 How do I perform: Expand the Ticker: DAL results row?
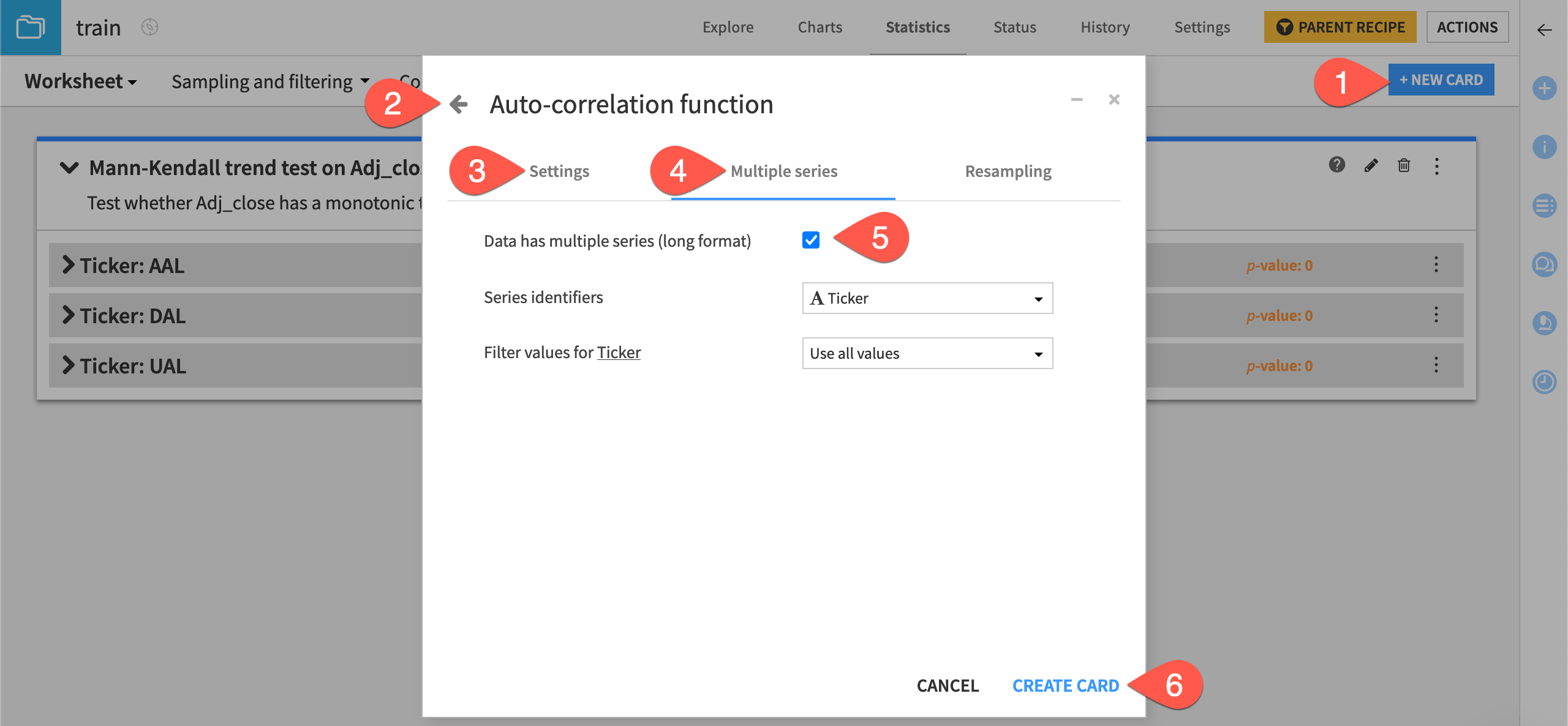point(70,315)
